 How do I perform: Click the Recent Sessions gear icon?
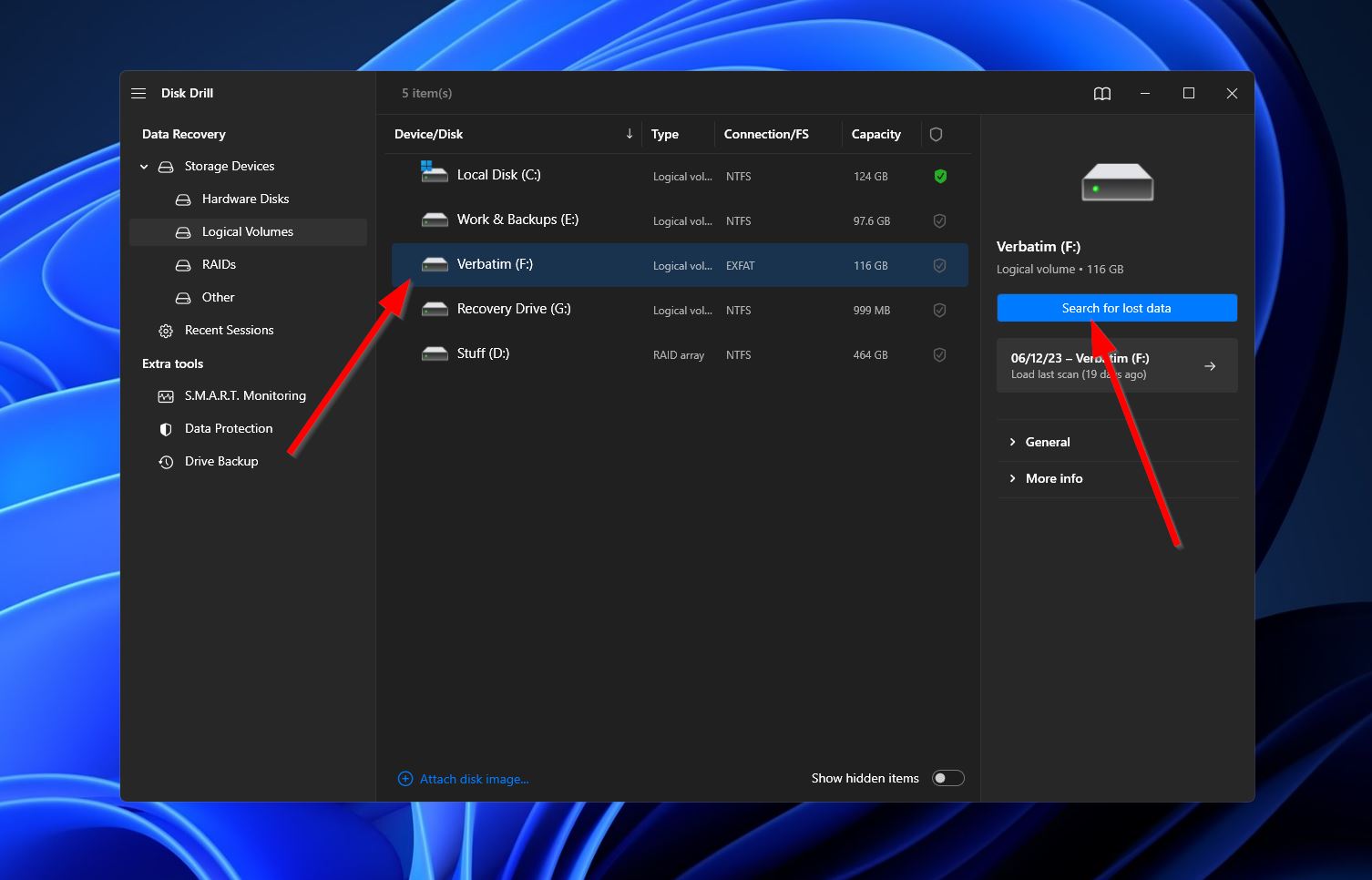(166, 331)
